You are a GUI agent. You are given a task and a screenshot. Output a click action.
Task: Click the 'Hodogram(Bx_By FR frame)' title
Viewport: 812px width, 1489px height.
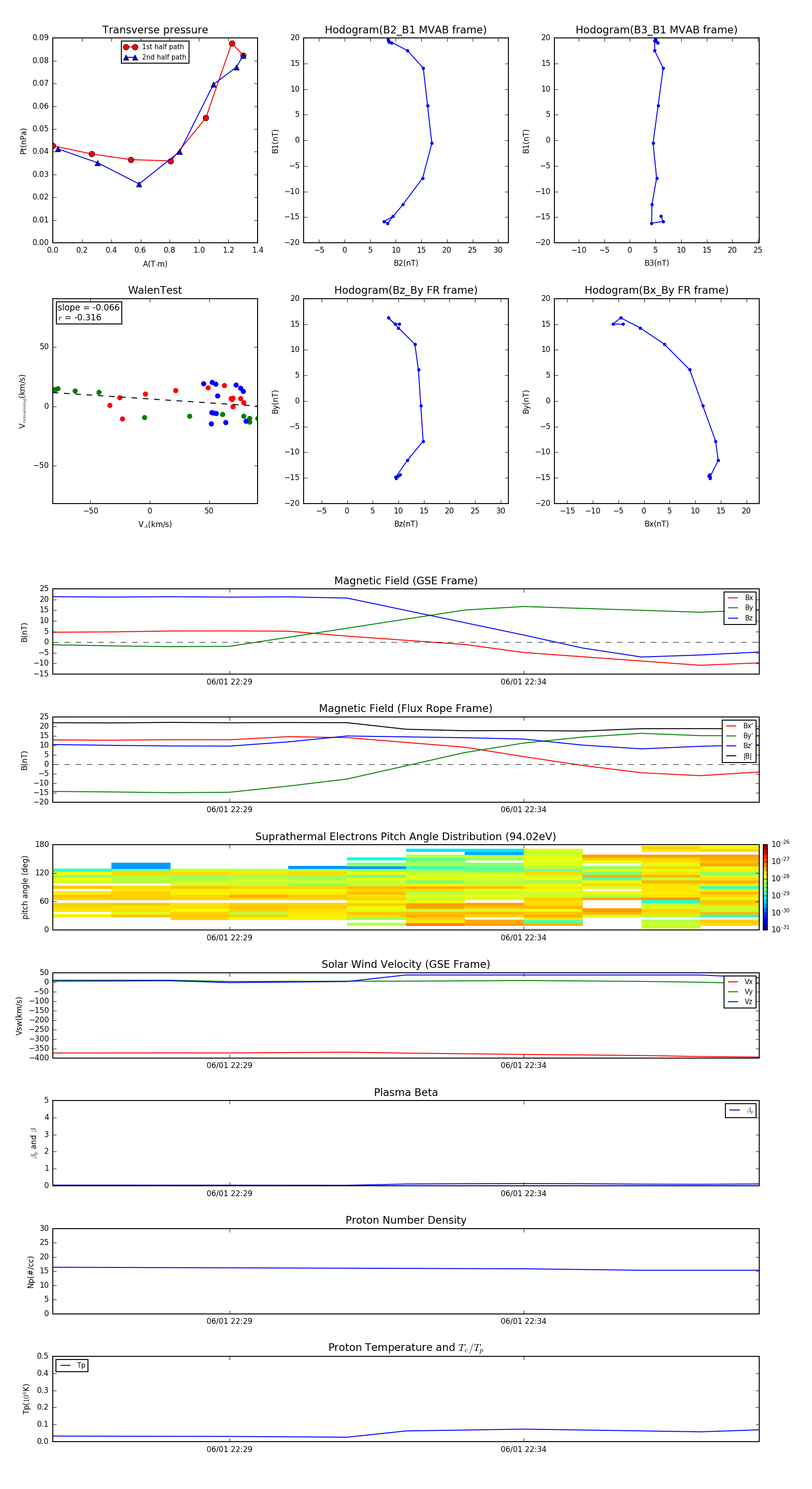tap(656, 290)
